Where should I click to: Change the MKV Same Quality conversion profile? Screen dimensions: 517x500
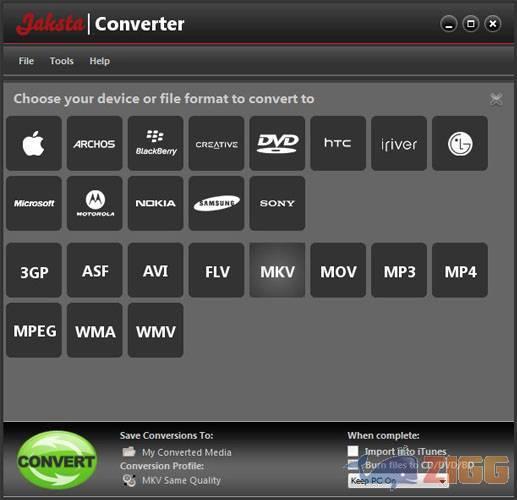click(181, 480)
